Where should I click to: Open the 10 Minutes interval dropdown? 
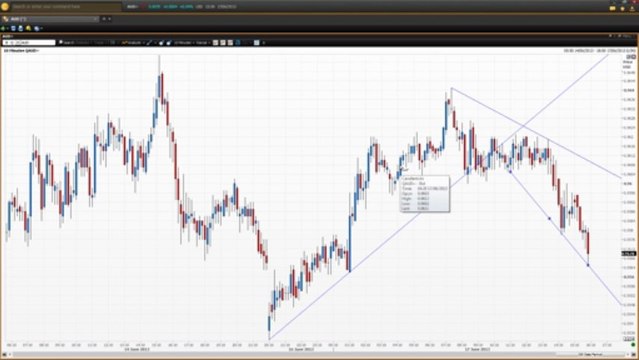point(184,42)
